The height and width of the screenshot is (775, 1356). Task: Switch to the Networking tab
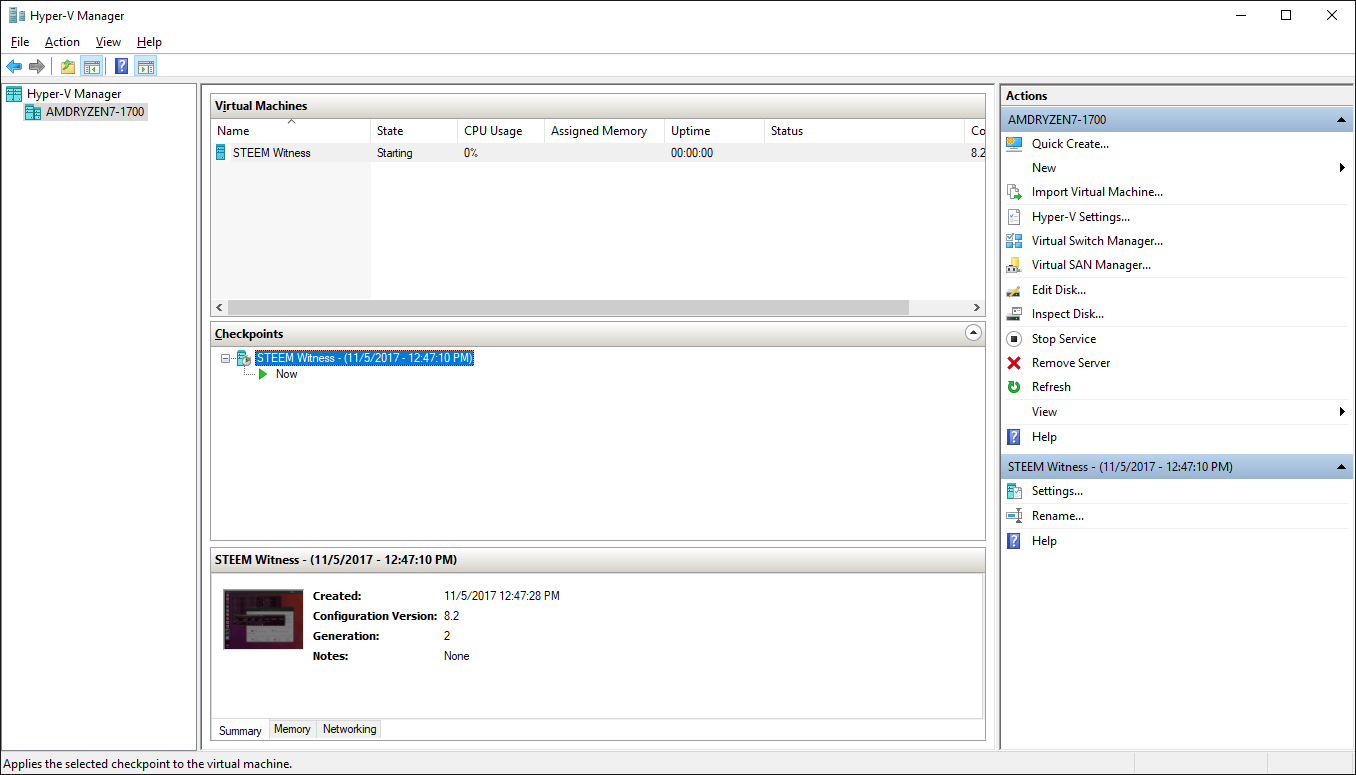350,729
